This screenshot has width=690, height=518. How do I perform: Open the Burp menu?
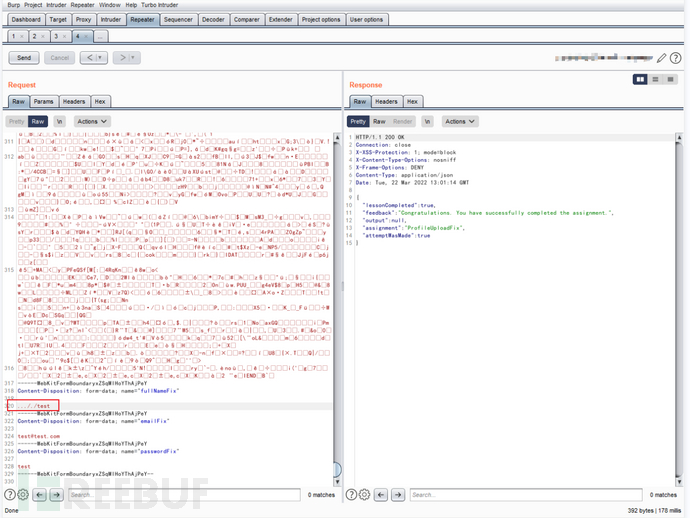[14, 5]
